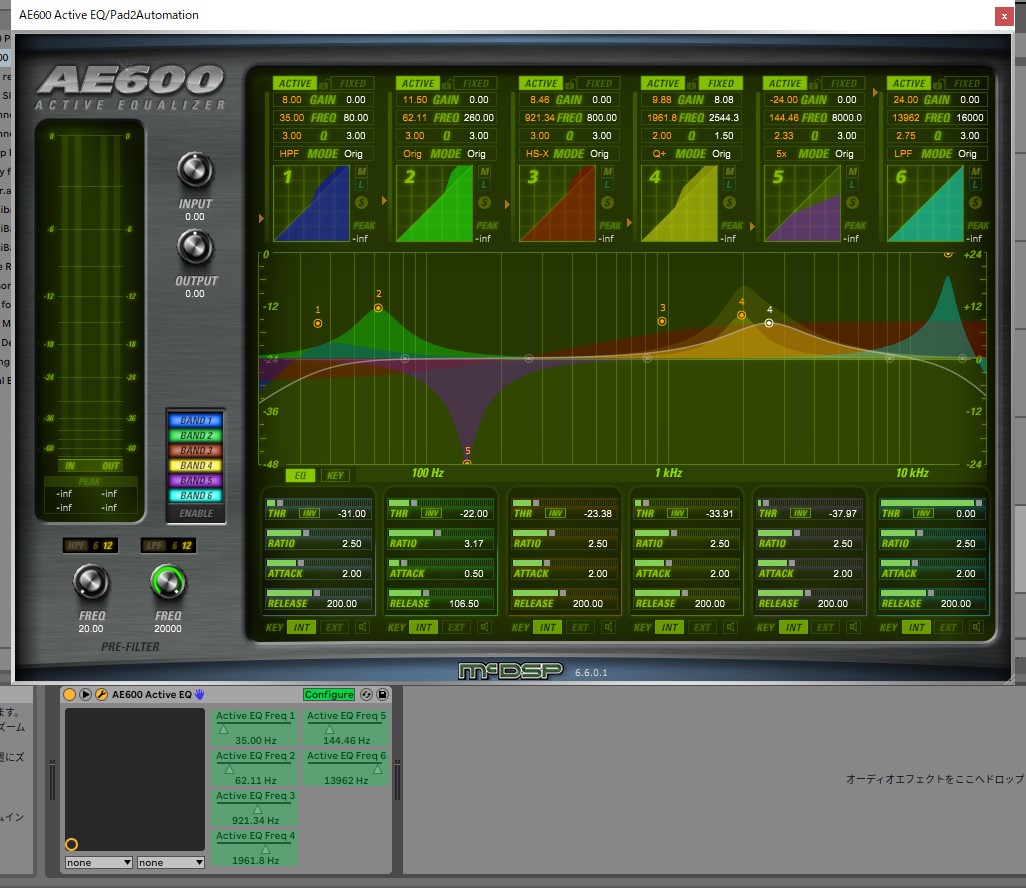Click Band 1 gain value 8.00
The image size is (1026, 888).
tap(291, 99)
